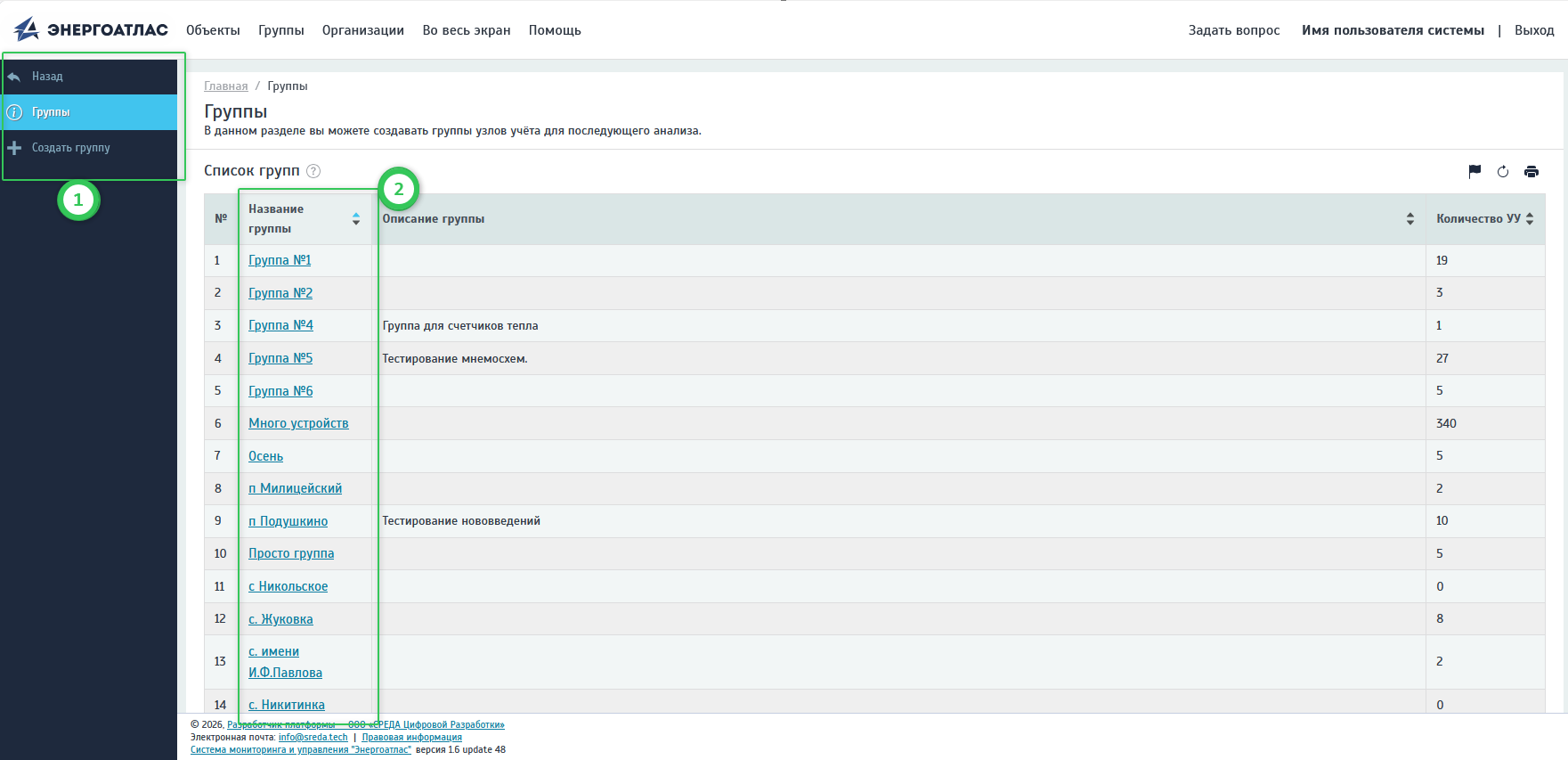
Task: Sort by Название группы column
Action: pos(356,219)
